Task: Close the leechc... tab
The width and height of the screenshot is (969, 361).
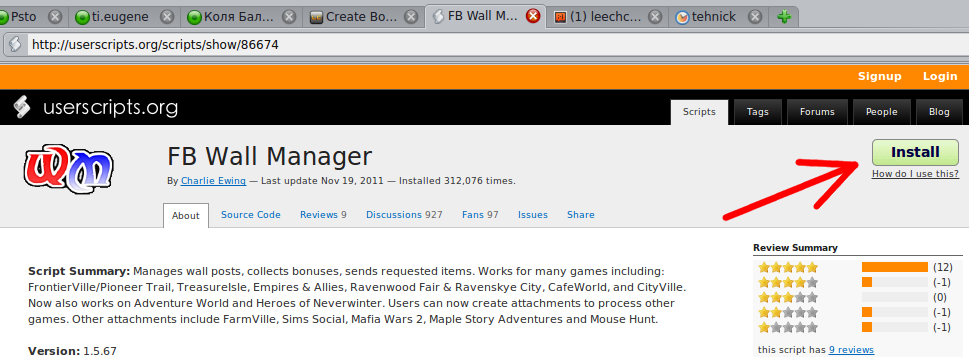Action: pos(655,17)
